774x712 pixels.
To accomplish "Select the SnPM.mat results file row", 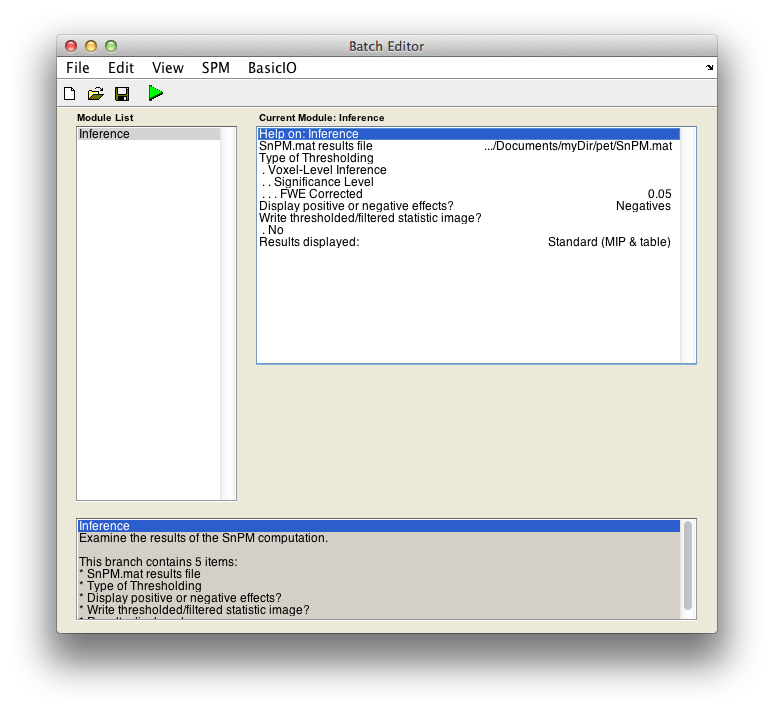I will point(468,146).
